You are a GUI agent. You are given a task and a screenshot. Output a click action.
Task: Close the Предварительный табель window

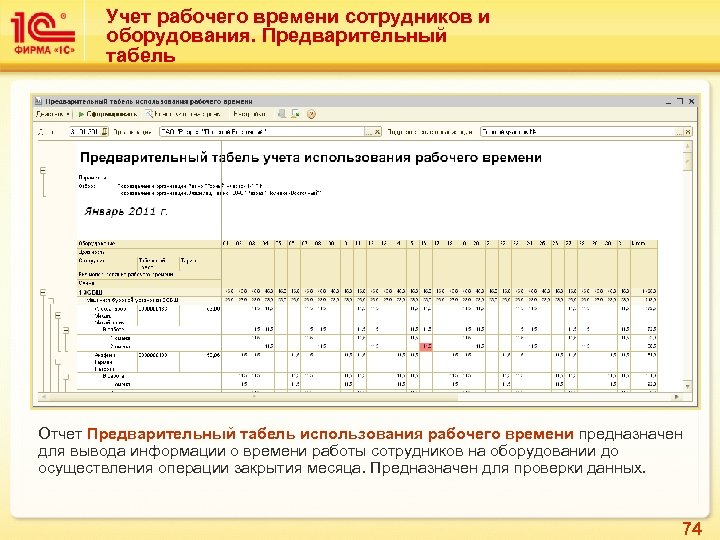coord(692,101)
